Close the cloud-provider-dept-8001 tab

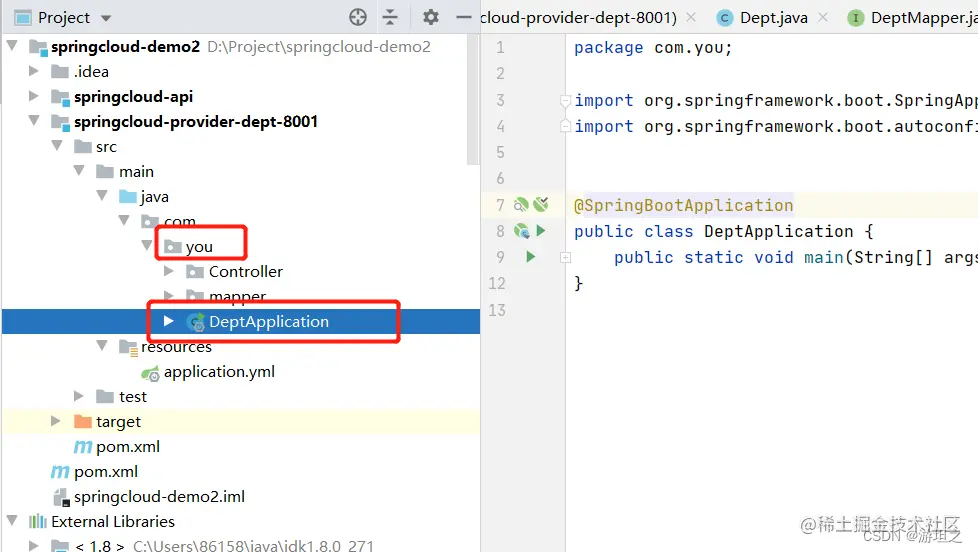pyautogui.click(x=691, y=17)
